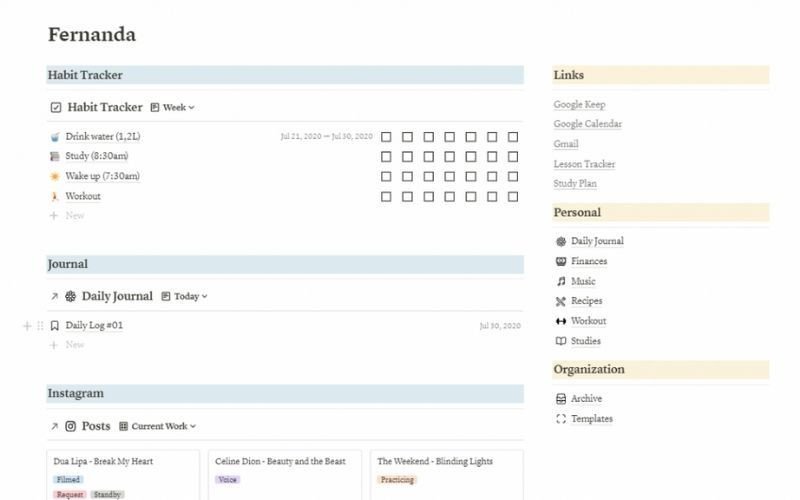
Task: Click the Practicing tag
Action: [397, 480]
